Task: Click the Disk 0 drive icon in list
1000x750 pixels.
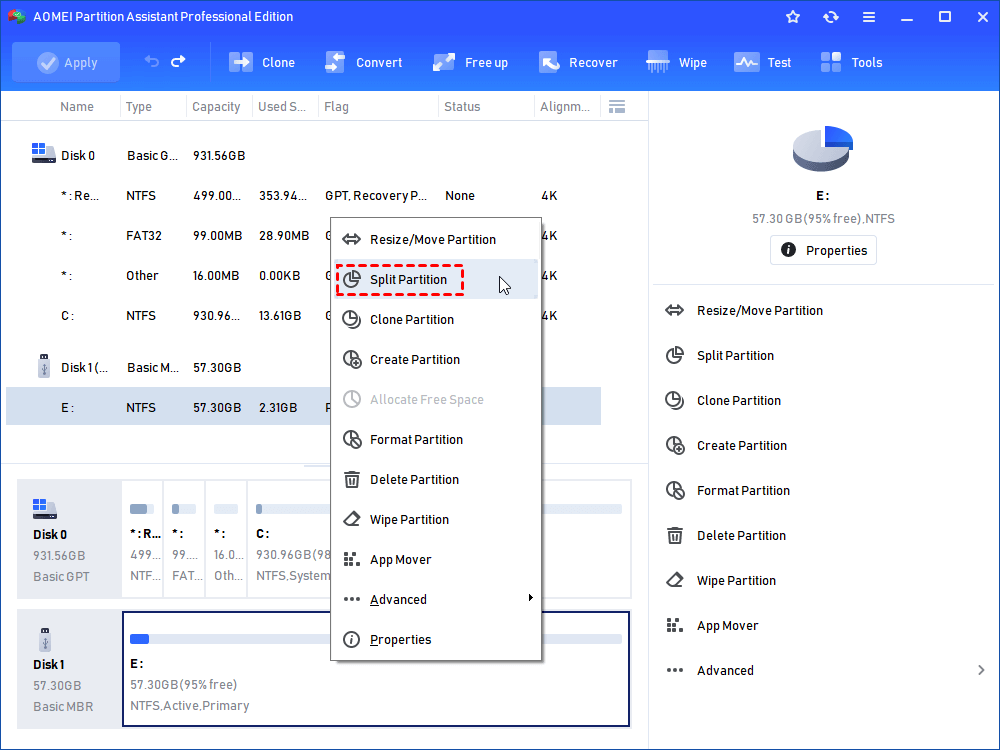Action: [x=43, y=153]
